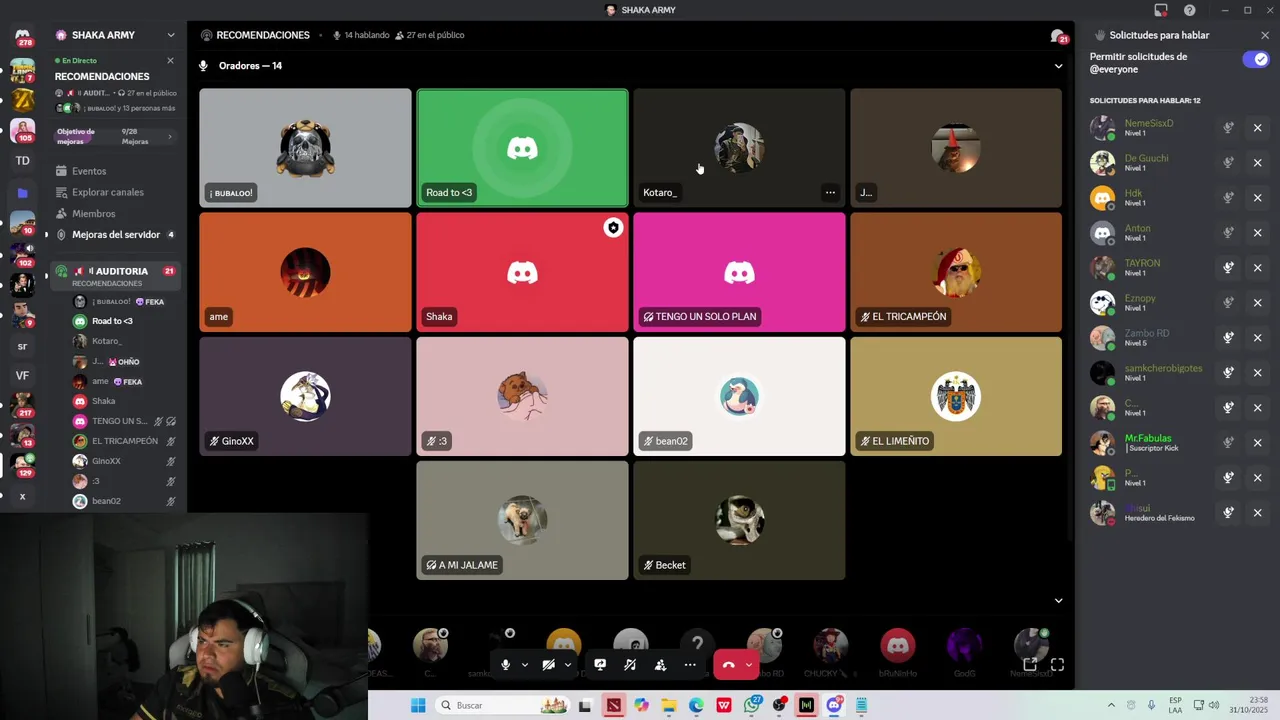Click the inbox icon in the title bar
Viewport: 1280px width, 720px height.
[x=1161, y=10]
